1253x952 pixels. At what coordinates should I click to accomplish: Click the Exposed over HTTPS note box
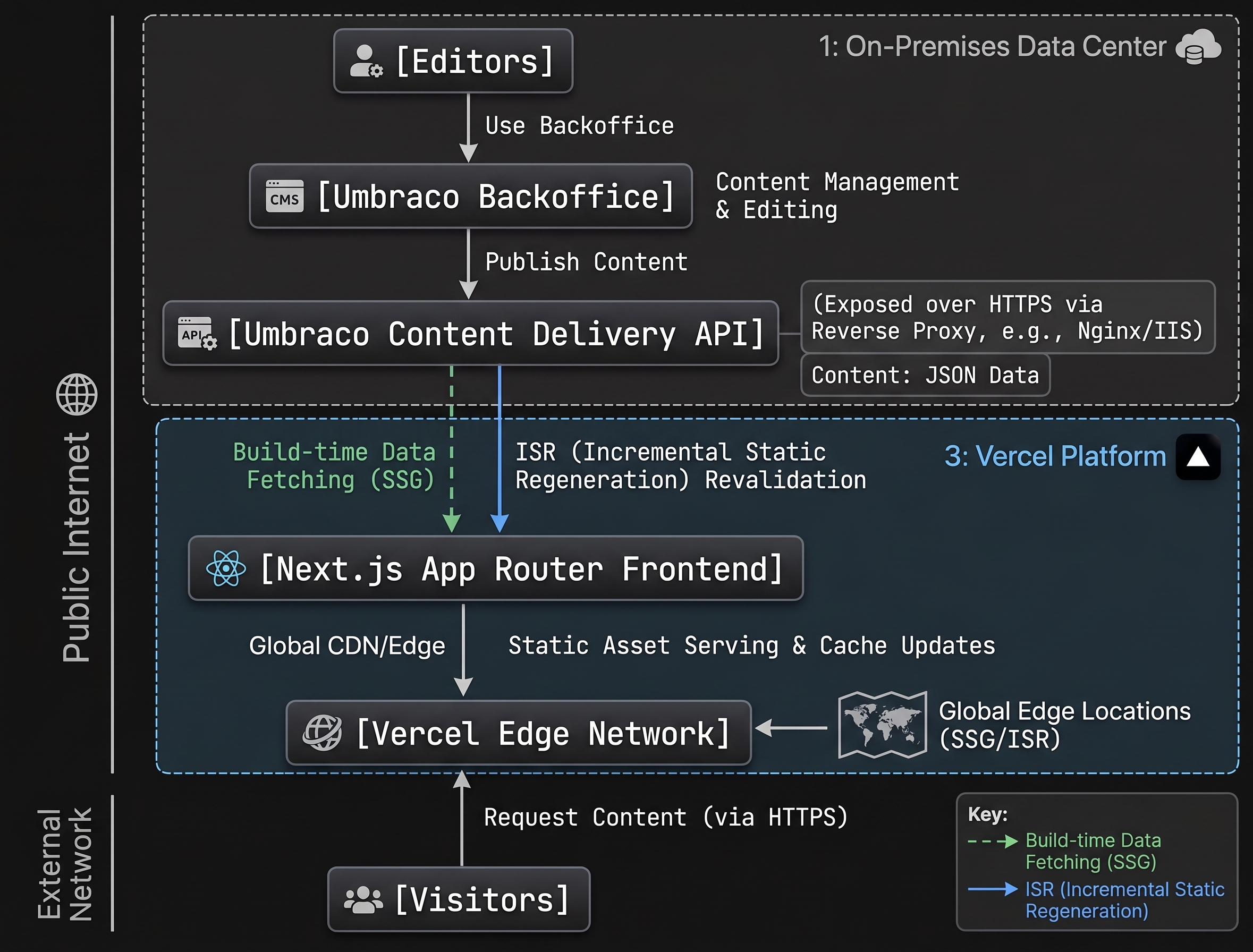[1008, 317]
